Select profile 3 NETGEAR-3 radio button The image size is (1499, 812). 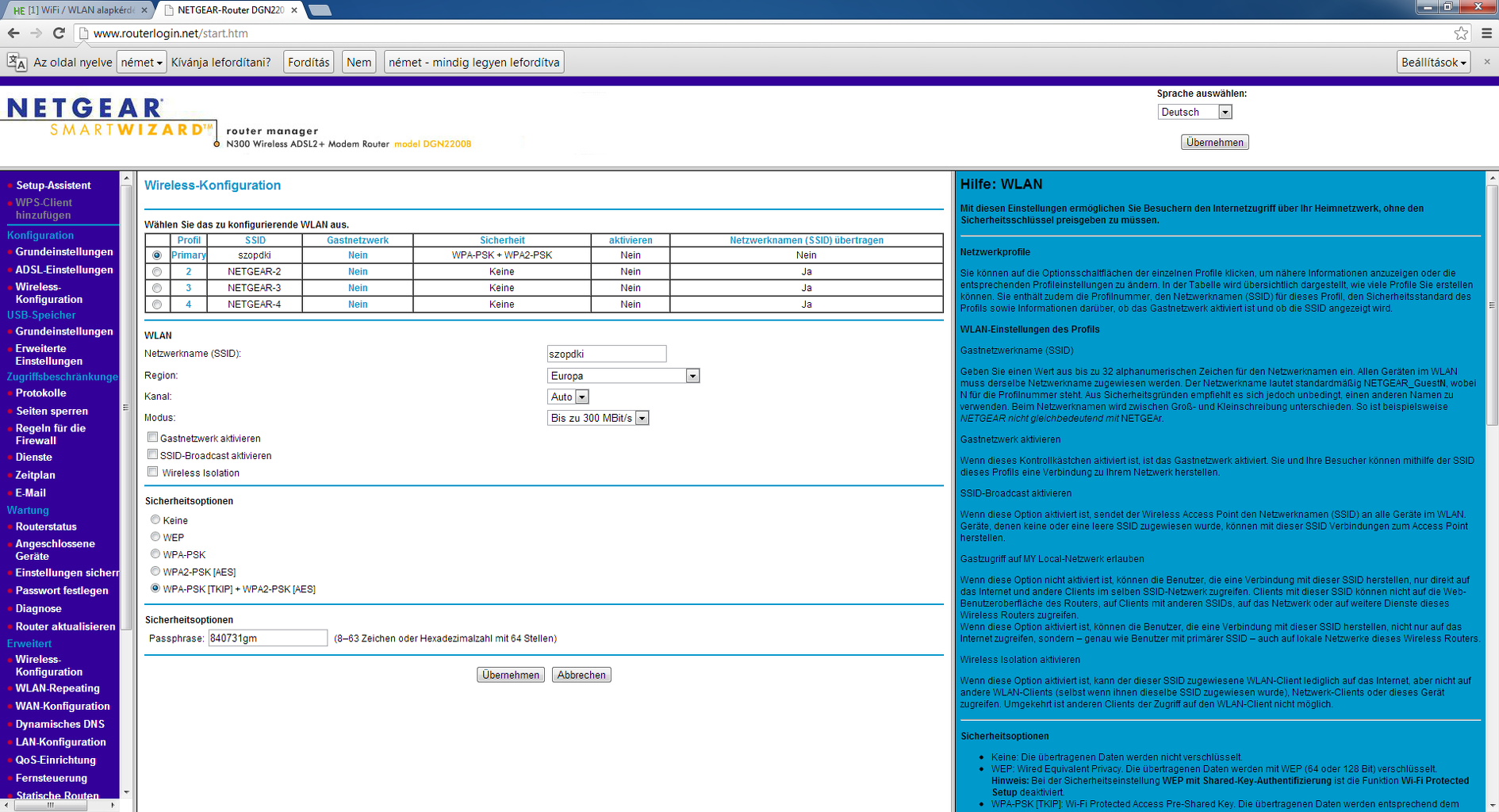(157, 289)
